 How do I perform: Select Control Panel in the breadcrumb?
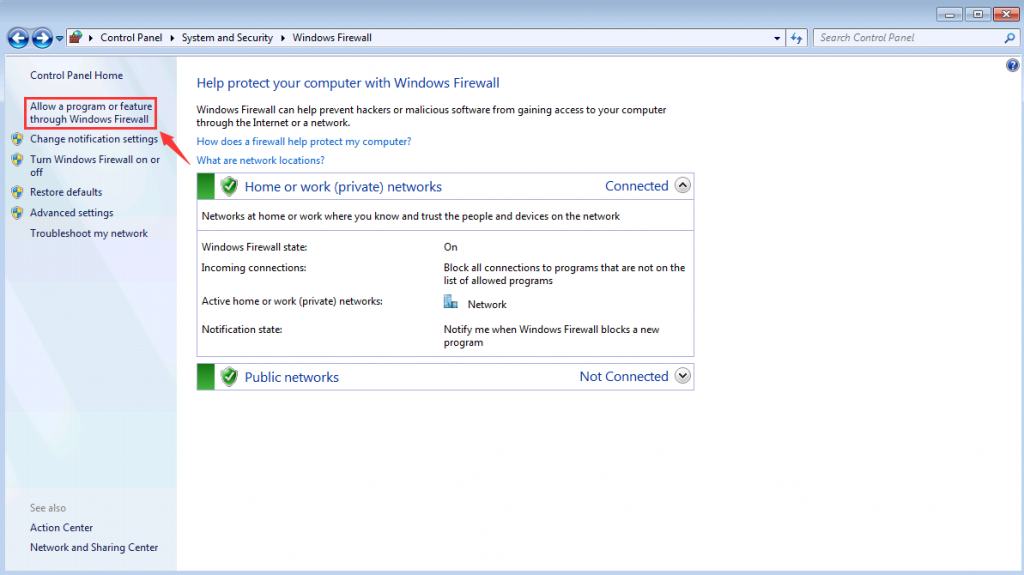pos(131,38)
